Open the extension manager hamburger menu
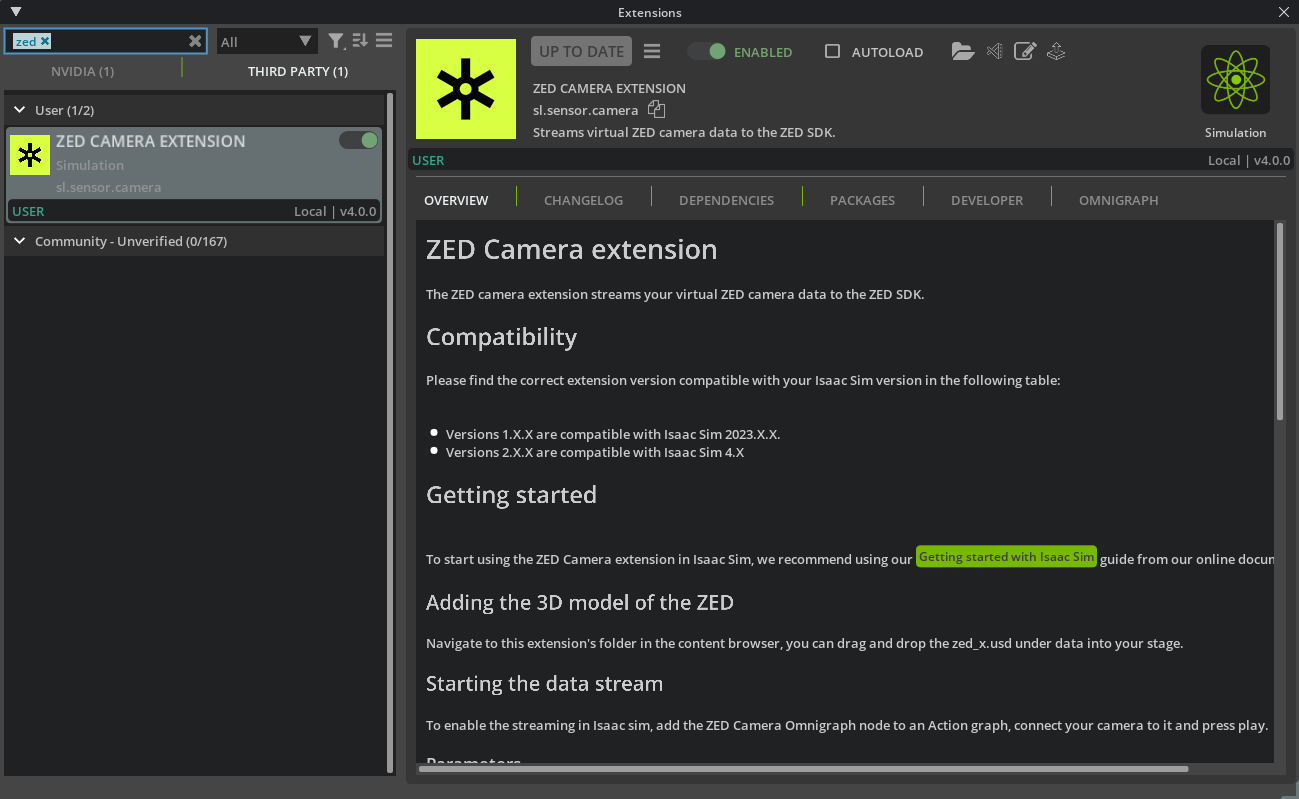 (384, 41)
